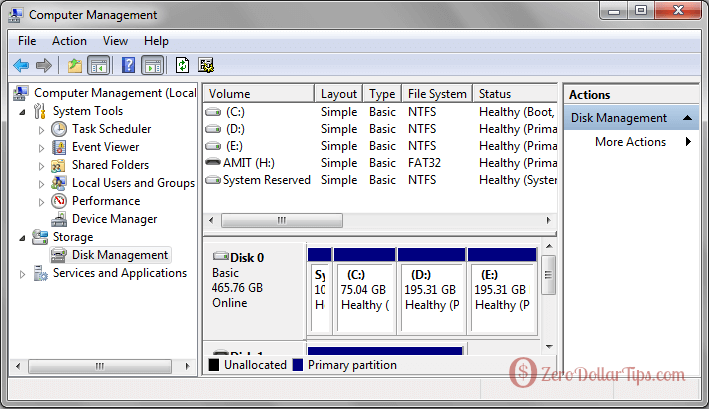
Task: Click the drive icon beside (C:) volume
Action: pos(213,112)
